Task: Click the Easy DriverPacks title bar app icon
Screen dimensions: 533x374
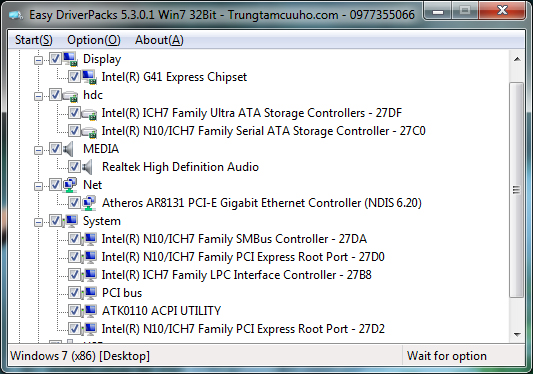Action: click(16, 15)
